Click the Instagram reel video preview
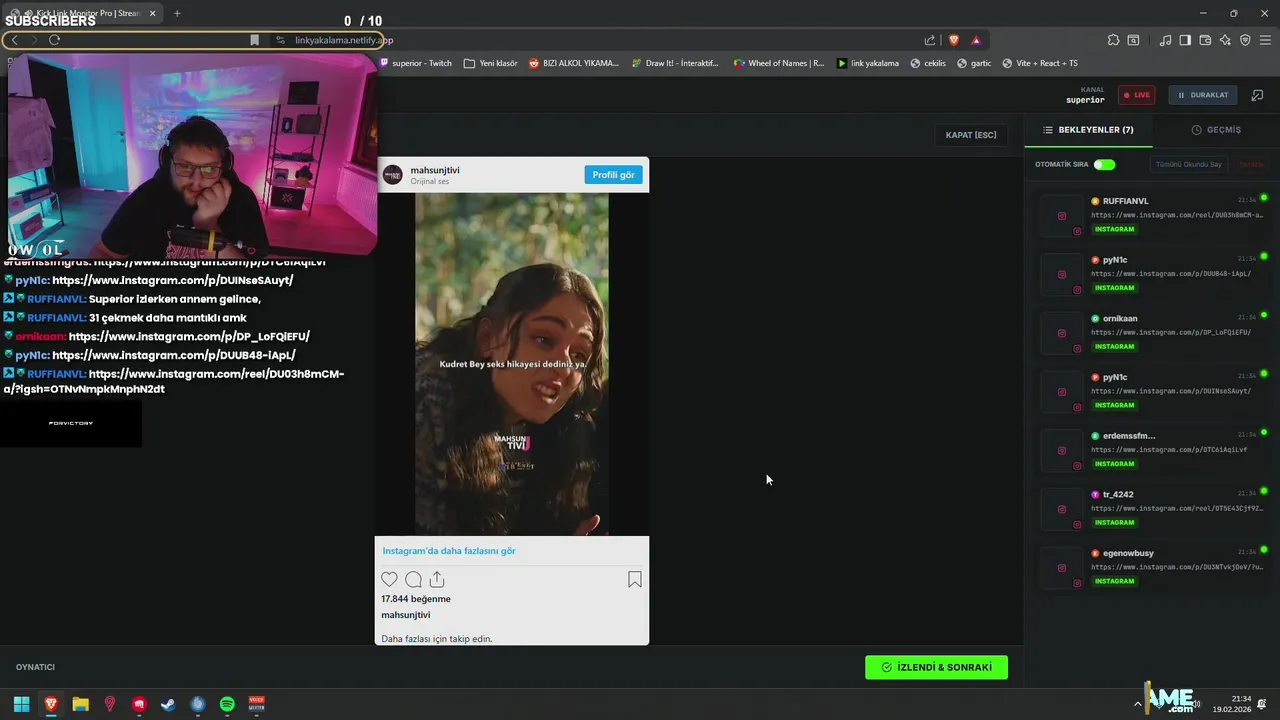Viewport: 1280px width, 720px height. pyautogui.click(x=512, y=364)
